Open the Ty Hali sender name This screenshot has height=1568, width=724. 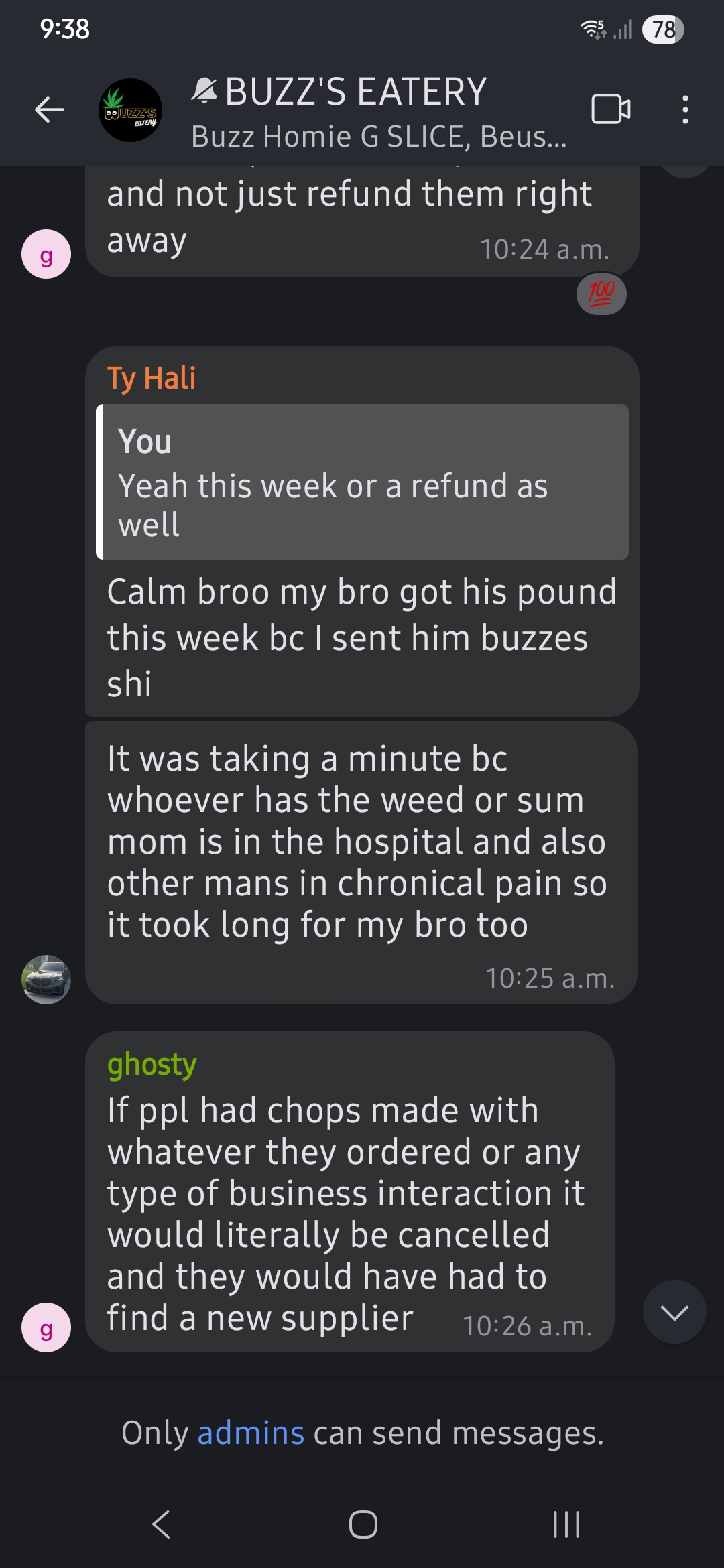pos(152,378)
